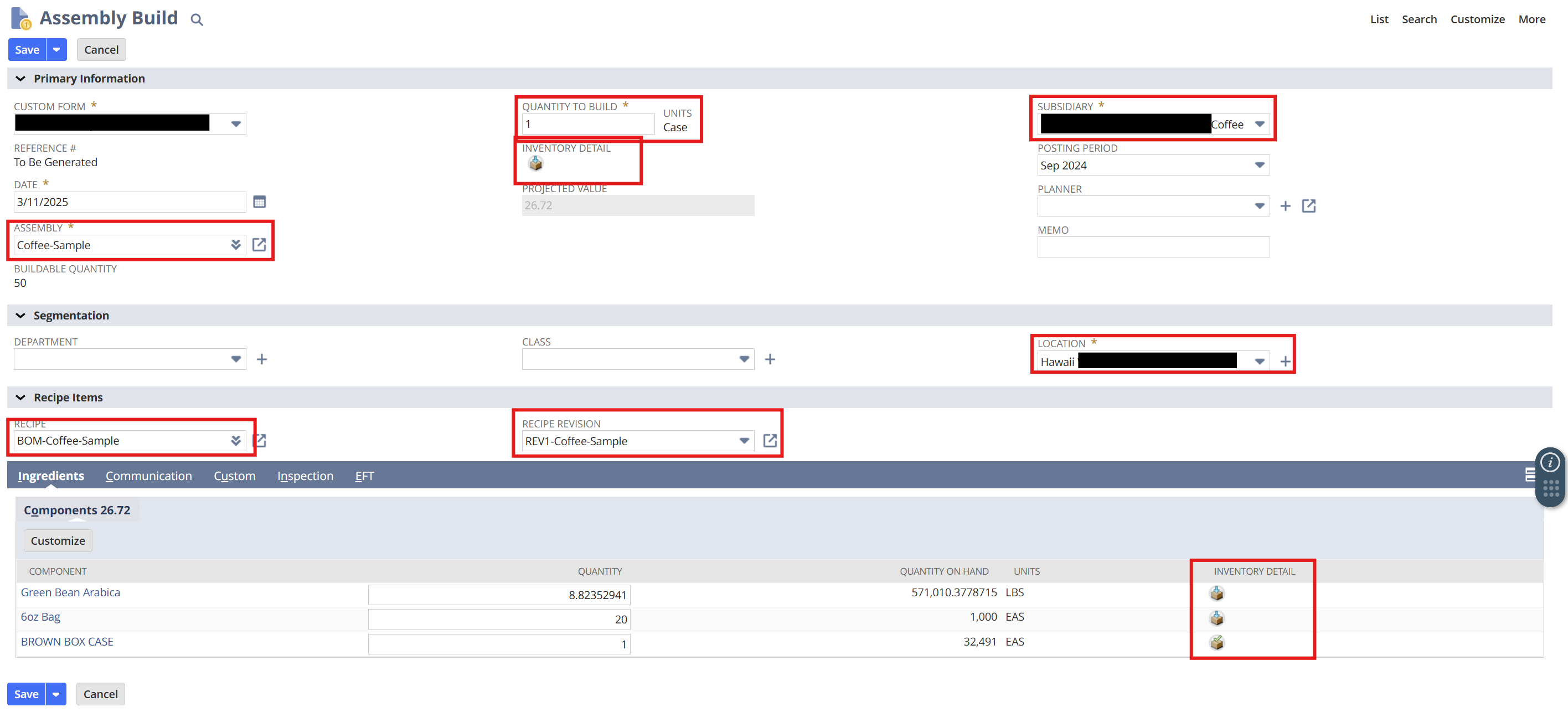This screenshot has height=712, width=1568.
Task: Click the plus icon next to Department
Action: click(262, 359)
